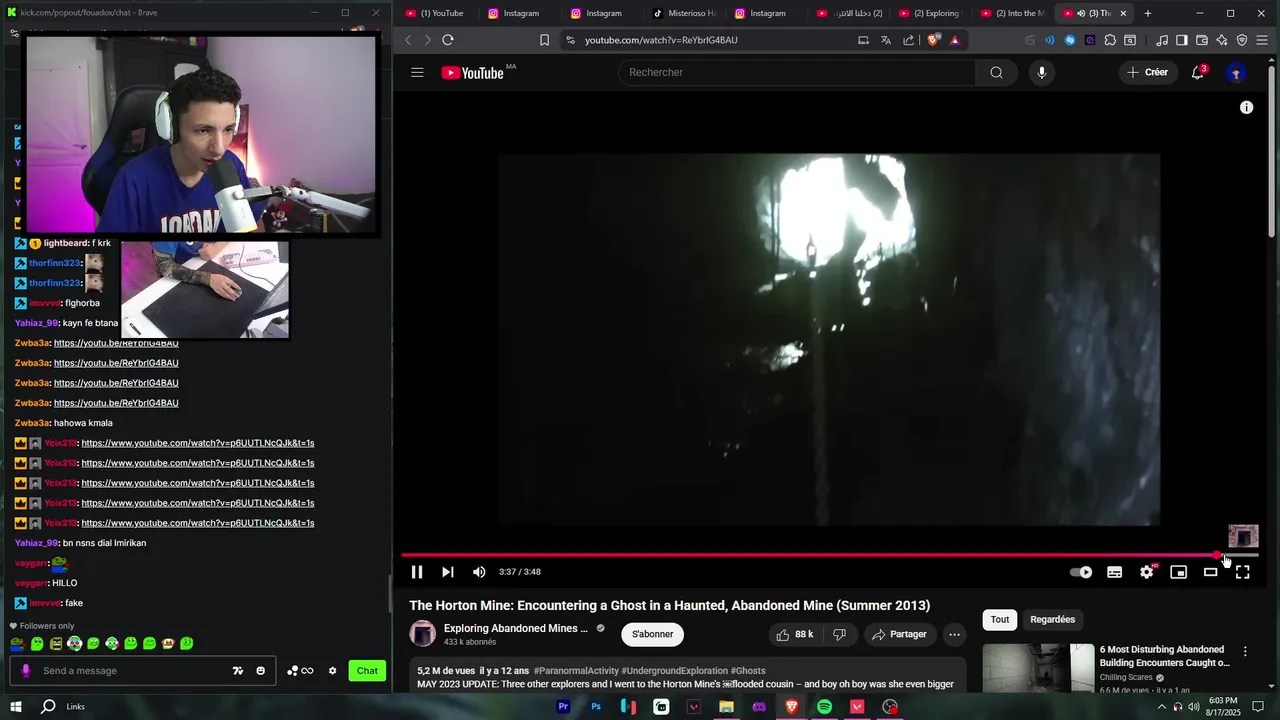
Task: Open the video info card icon
Action: 1246,107
